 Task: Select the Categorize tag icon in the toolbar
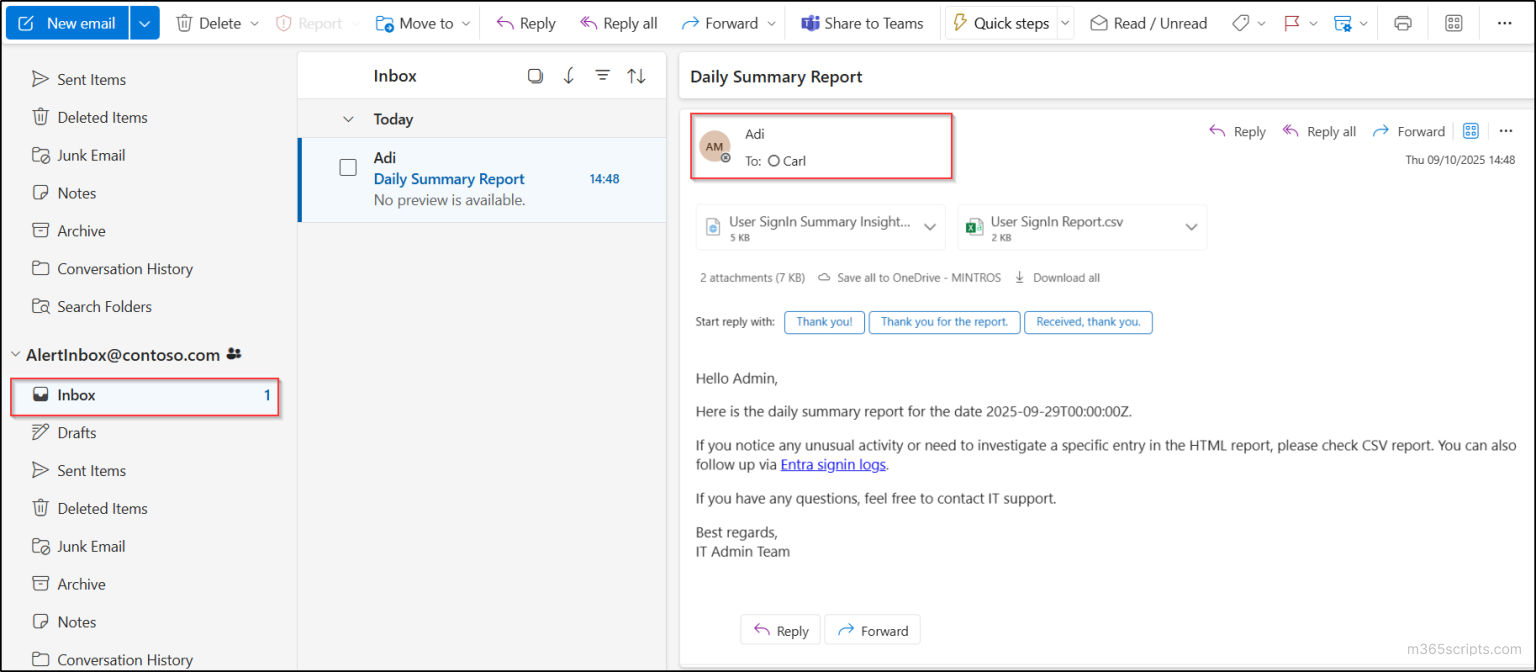point(1241,22)
